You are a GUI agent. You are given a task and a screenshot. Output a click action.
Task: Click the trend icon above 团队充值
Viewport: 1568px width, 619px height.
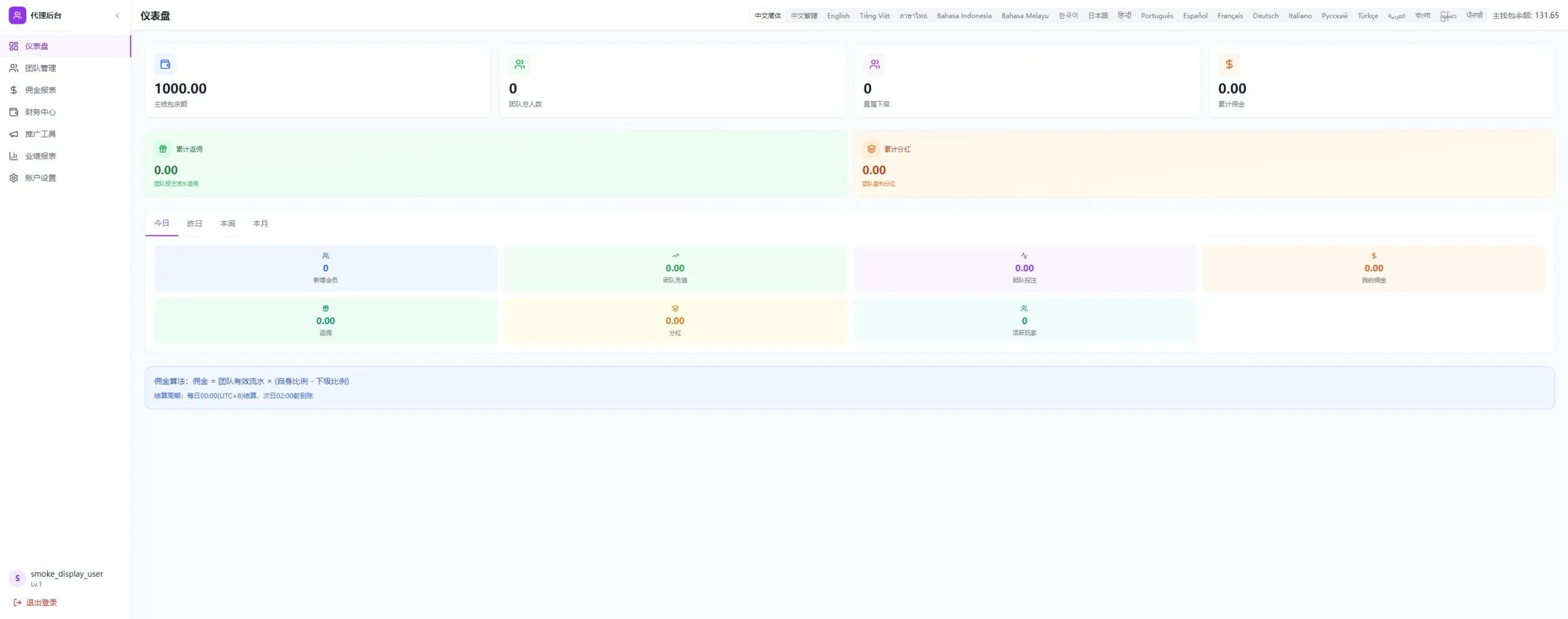tap(675, 256)
